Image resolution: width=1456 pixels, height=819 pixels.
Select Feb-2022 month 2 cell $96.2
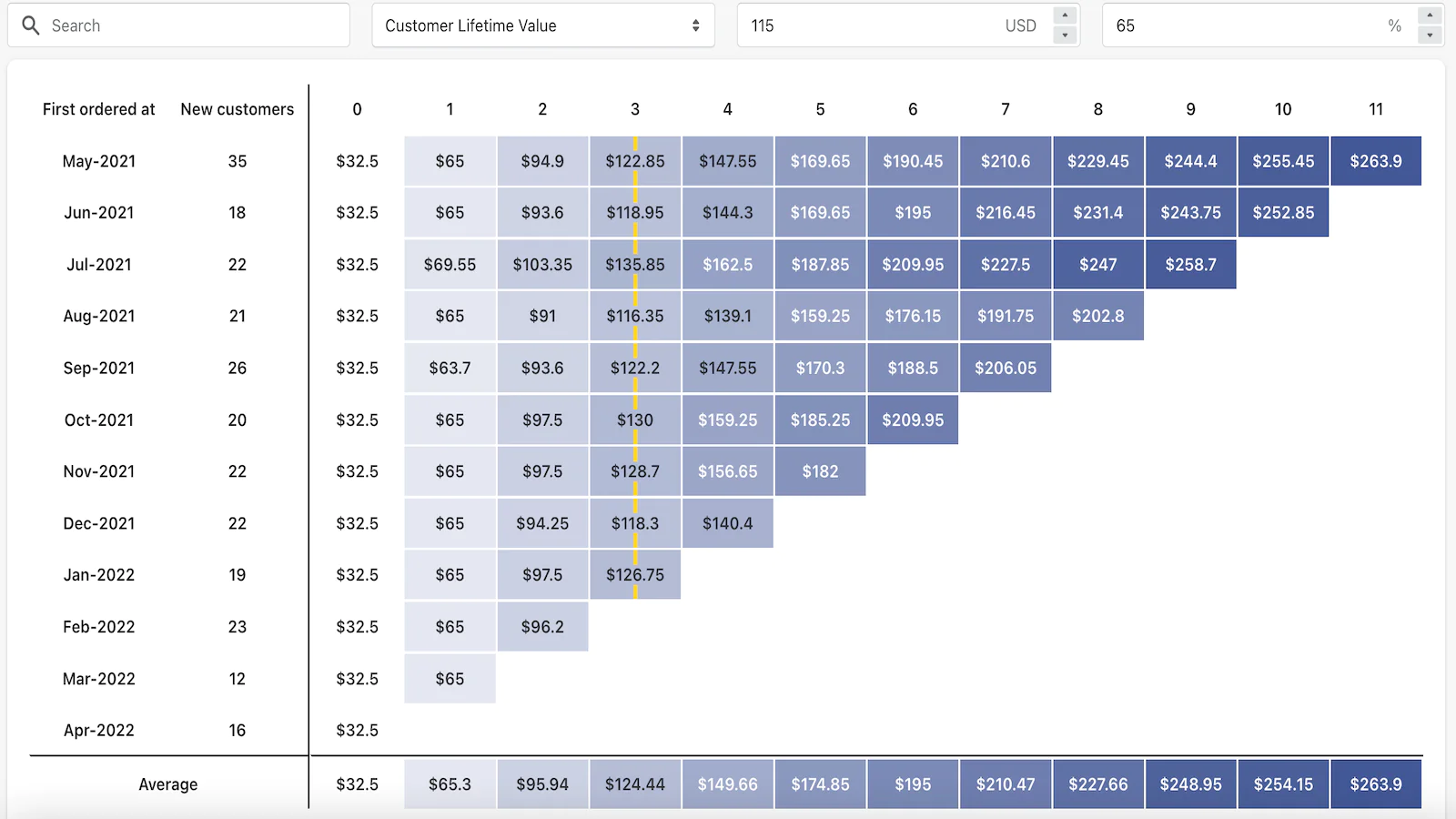[x=542, y=627]
